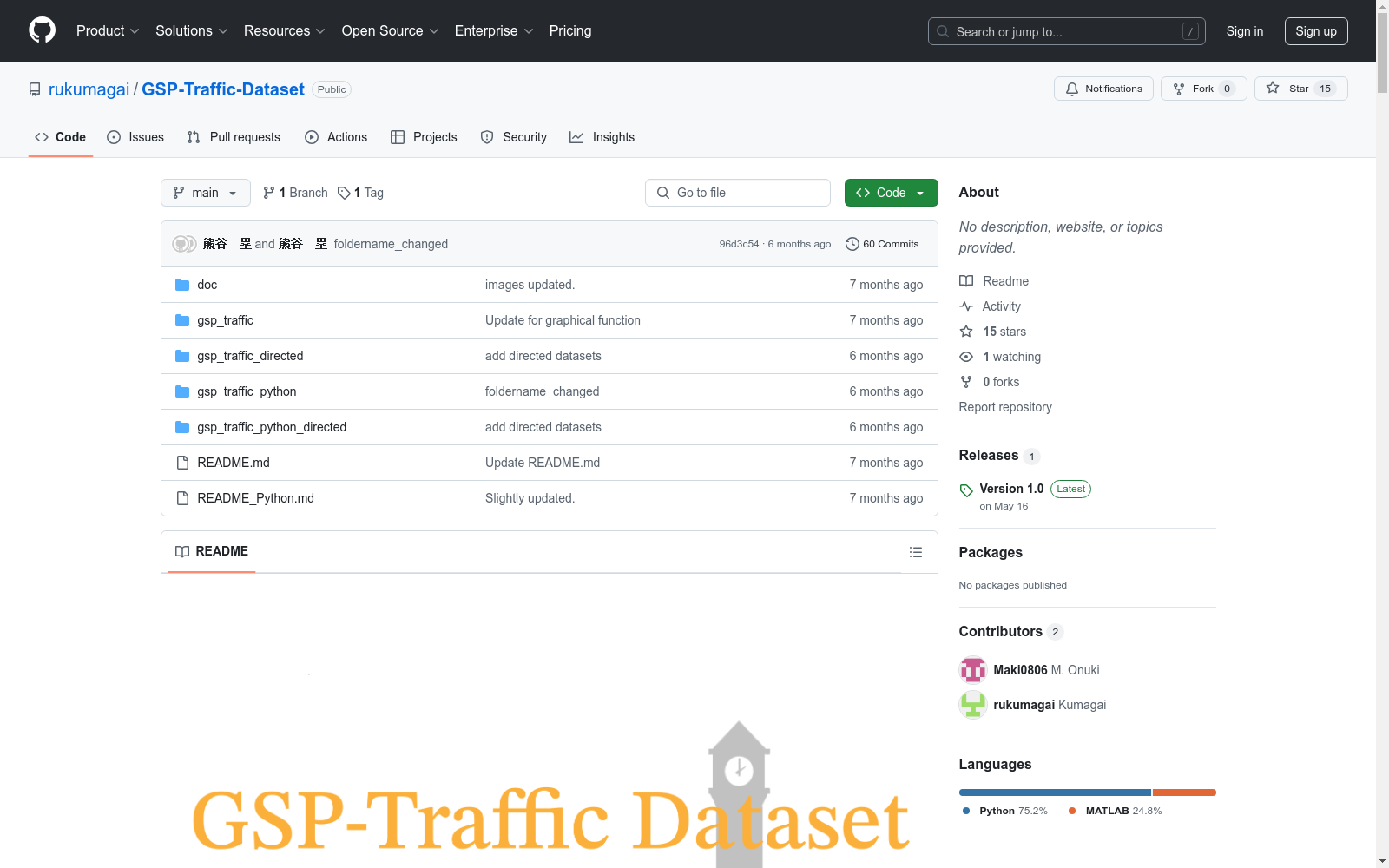This screenshot has height=868, width=1389.
Task: Open the Version 1.0 release
Action: [x=1011, y=489]
